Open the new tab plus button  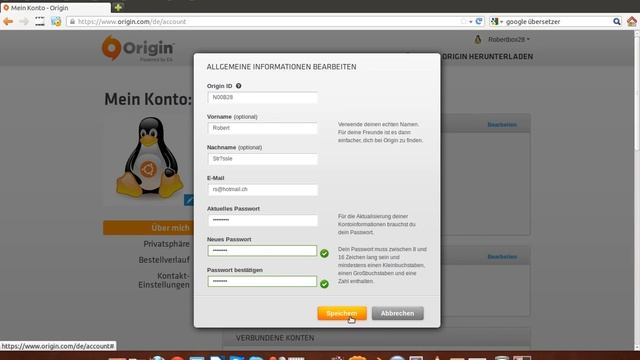[x=118, y=7]
